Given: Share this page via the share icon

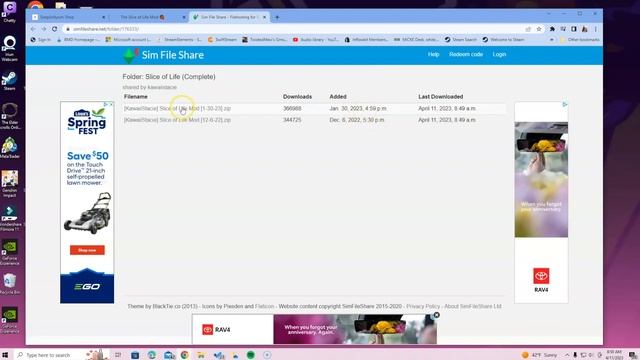Looking at the screenshot, I should pyautogui.click(x=528, y=29).
